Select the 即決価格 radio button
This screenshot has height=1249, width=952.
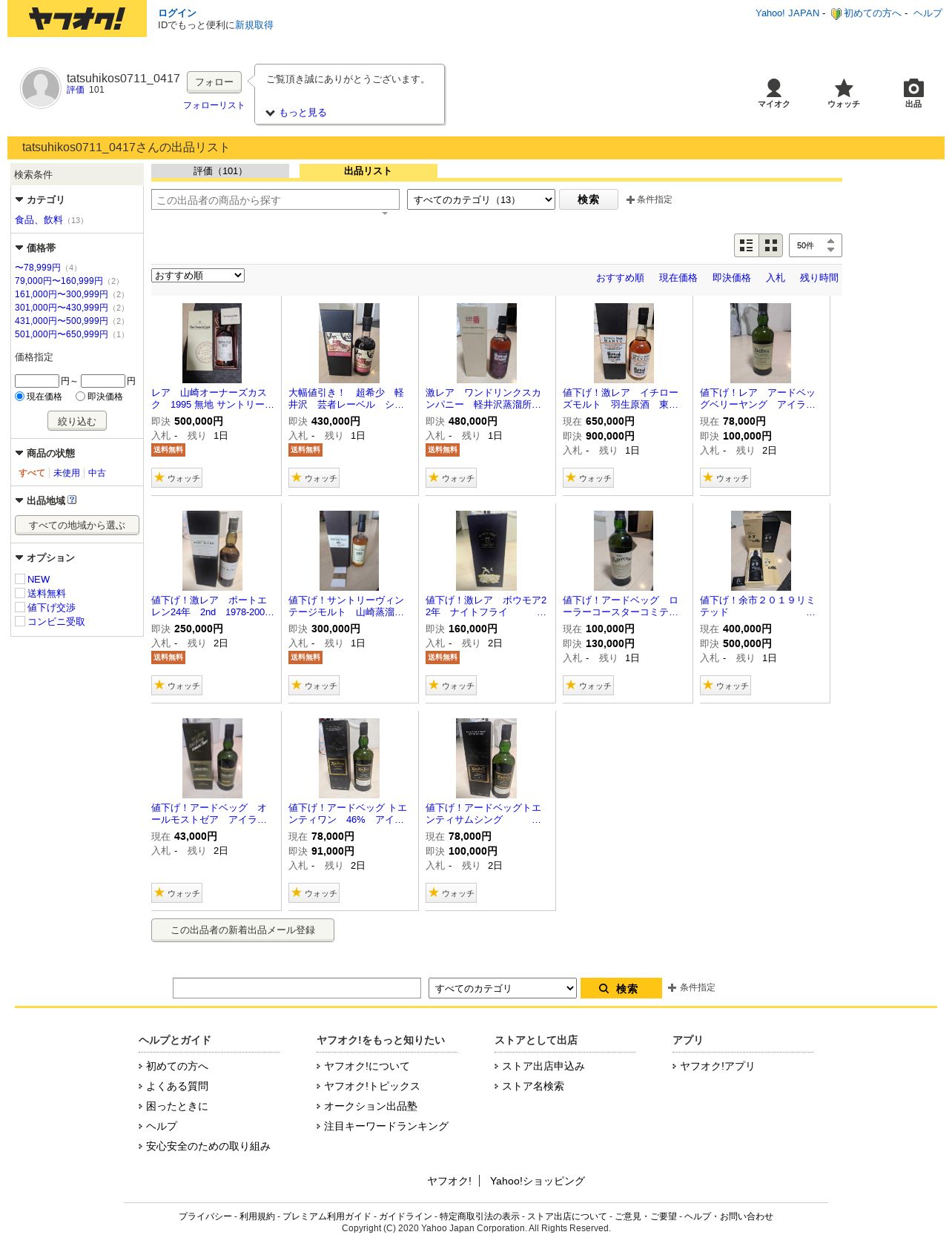80,397
